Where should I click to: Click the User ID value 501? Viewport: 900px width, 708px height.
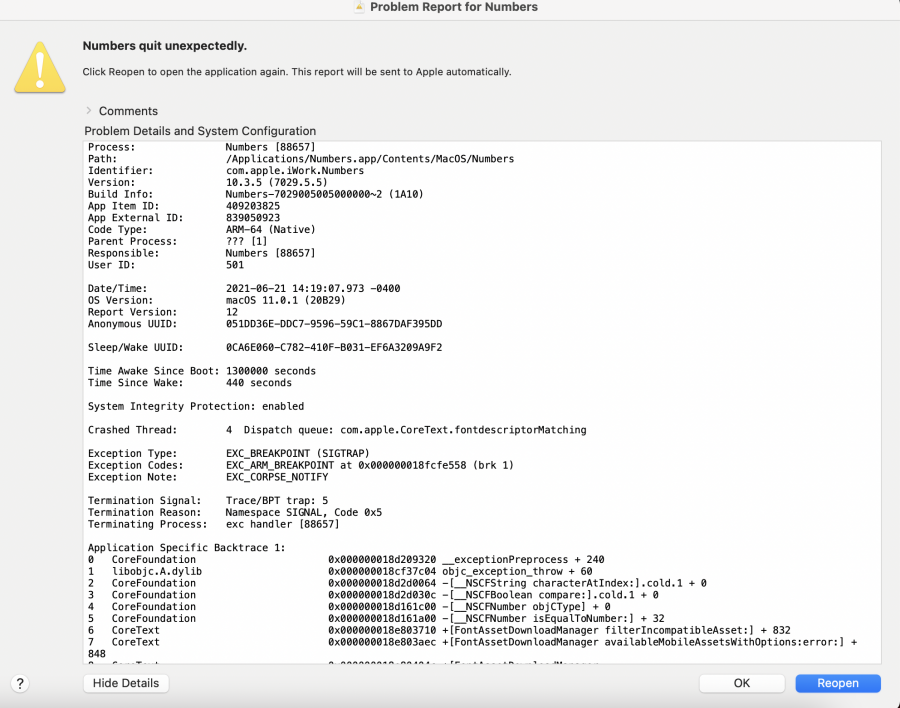point(235,265)
